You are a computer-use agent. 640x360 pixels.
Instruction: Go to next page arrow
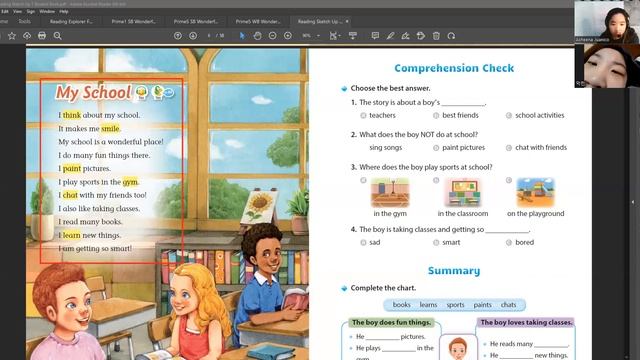pos(193,36)
